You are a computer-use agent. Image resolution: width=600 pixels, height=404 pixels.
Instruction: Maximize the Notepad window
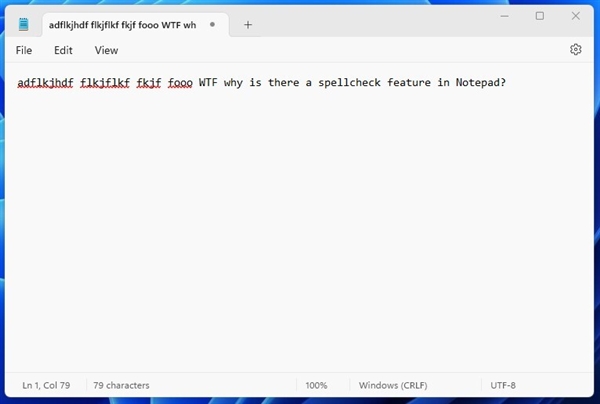539,16
